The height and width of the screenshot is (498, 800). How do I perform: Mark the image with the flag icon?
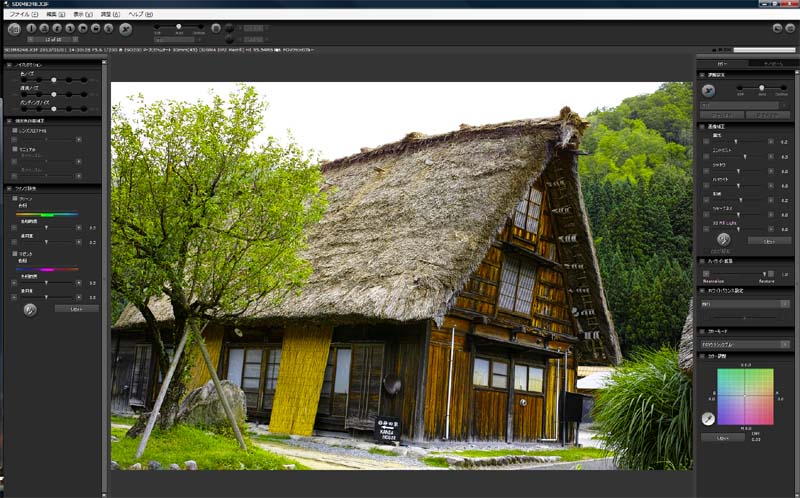pos(83,29)
